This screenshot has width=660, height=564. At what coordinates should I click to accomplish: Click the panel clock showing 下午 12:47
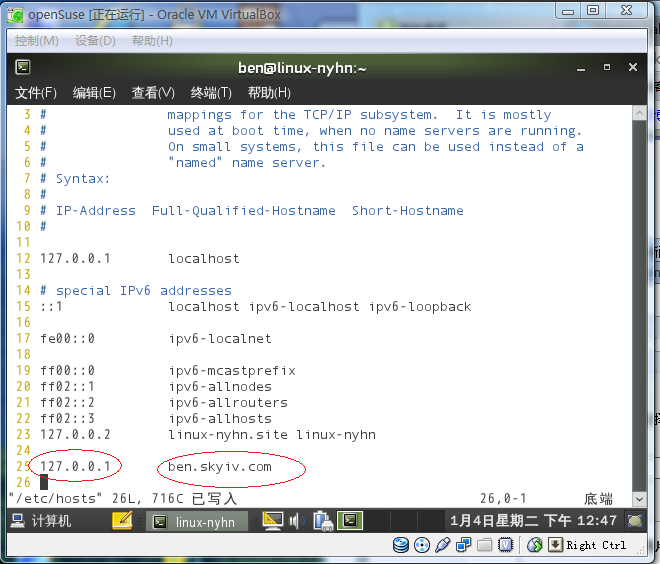(x=533, y=521)
